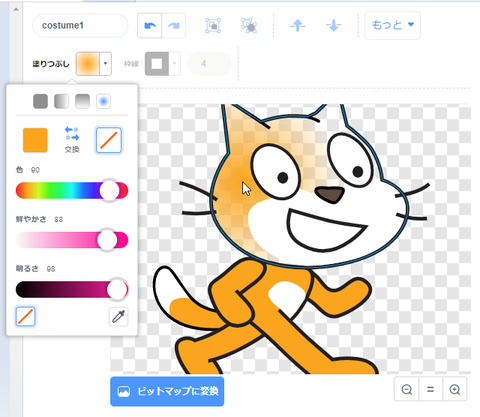
Task: Click the 色 hue slider handle
Action: pyautogui.click(x=109, y=191)
